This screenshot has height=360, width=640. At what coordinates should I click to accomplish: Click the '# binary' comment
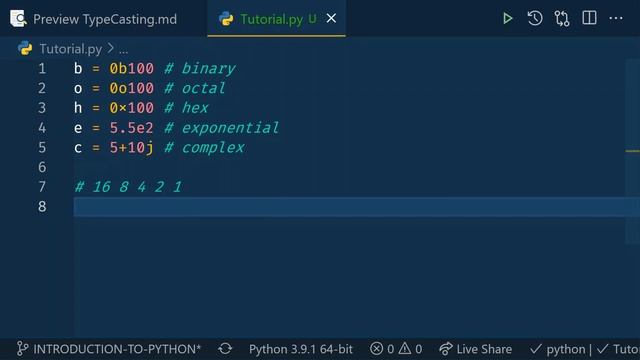(x=200, y=68)
